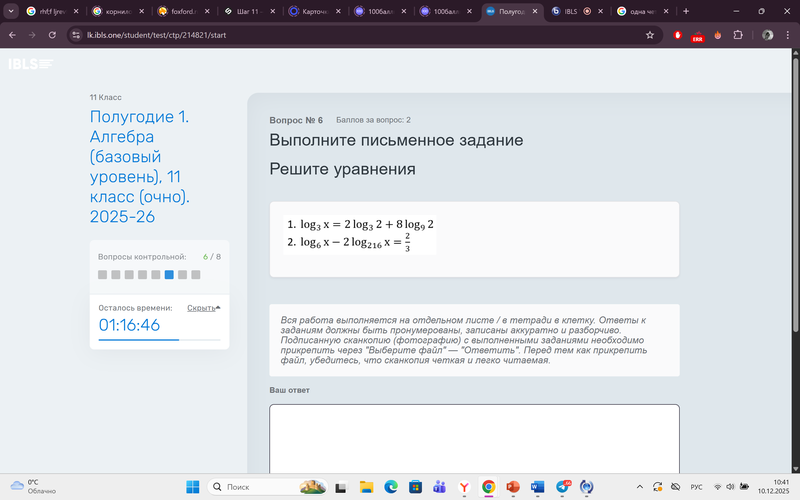Open the browser extensions puzzle icon
This screenshot has width=800, height=500.
click(x=738, y=34)
